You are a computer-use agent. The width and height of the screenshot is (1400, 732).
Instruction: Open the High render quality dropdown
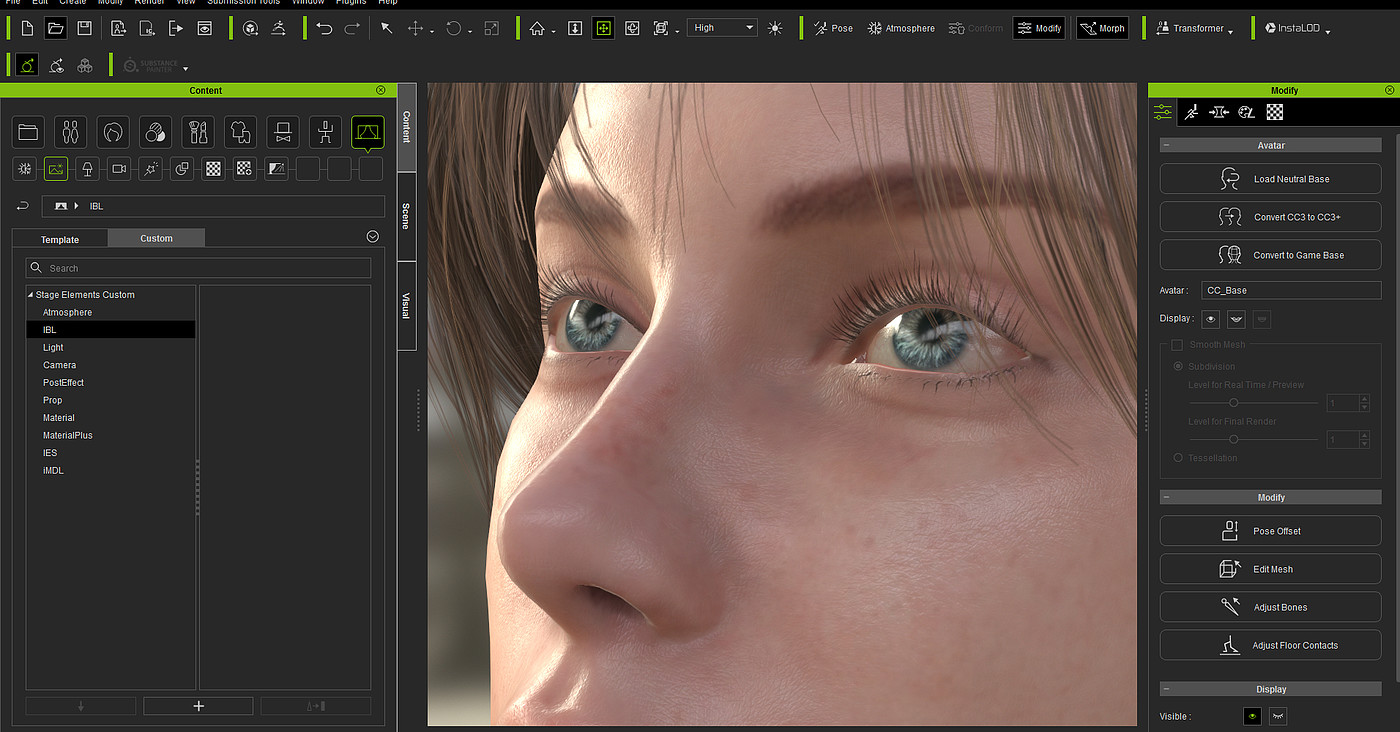click(x=722, y=28)
